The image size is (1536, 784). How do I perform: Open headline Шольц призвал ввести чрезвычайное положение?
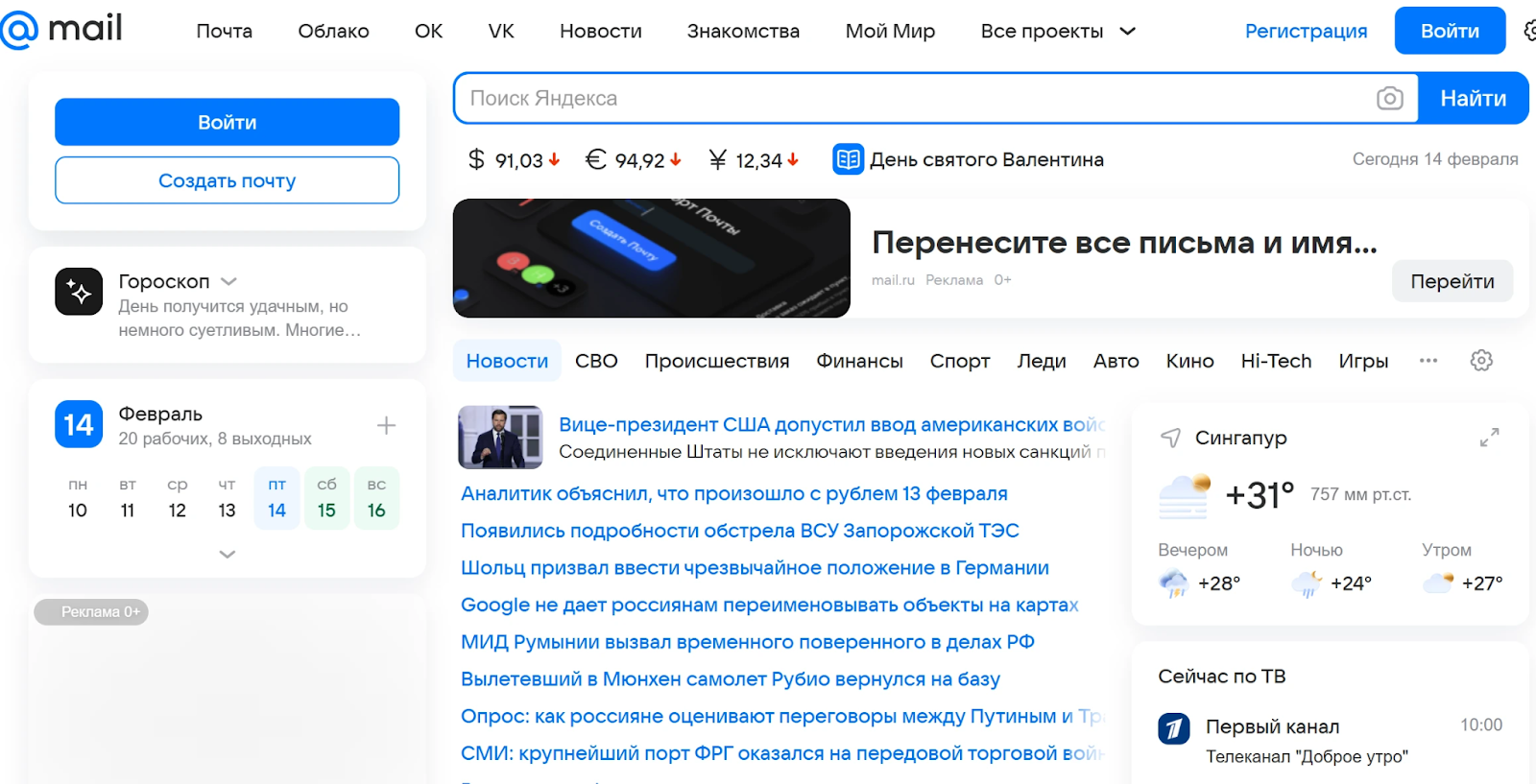[755, 568]
